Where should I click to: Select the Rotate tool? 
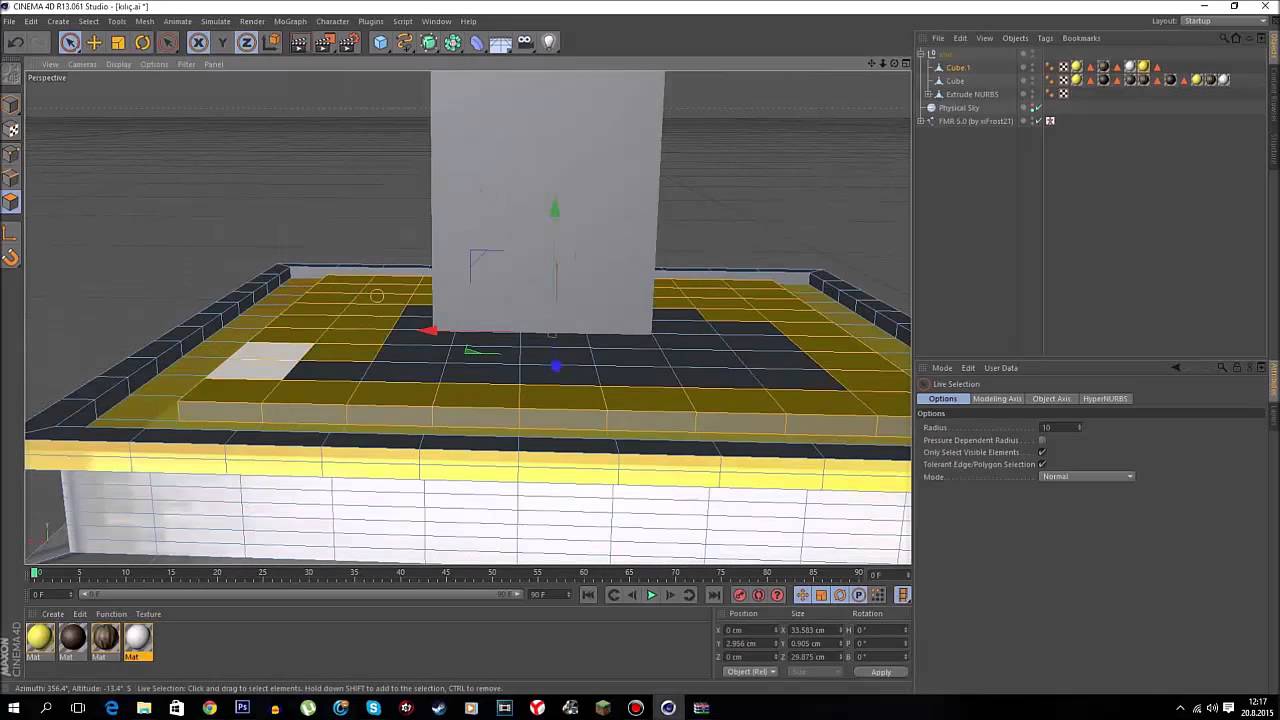coord(142,42)
